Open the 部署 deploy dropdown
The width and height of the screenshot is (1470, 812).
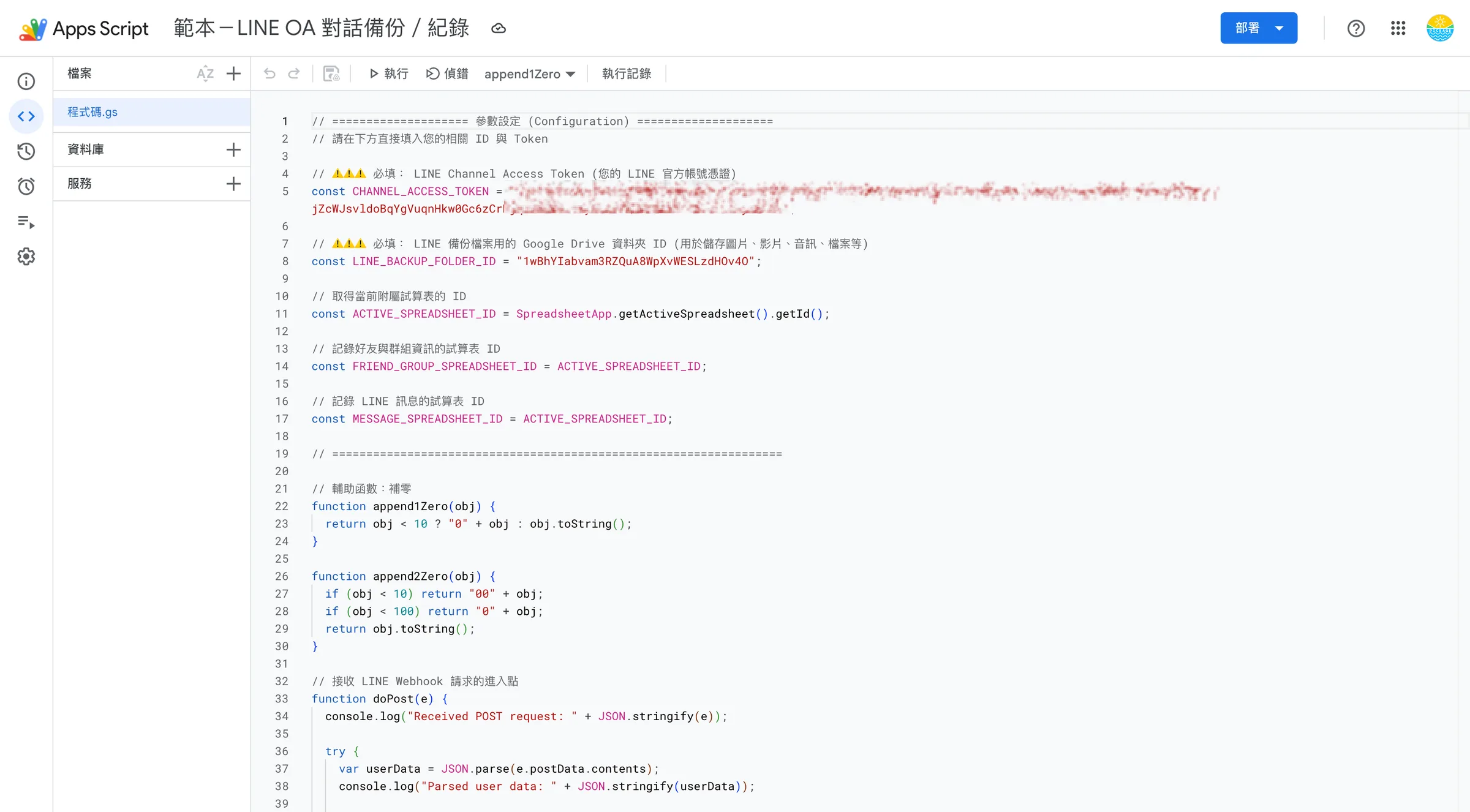1259,28
